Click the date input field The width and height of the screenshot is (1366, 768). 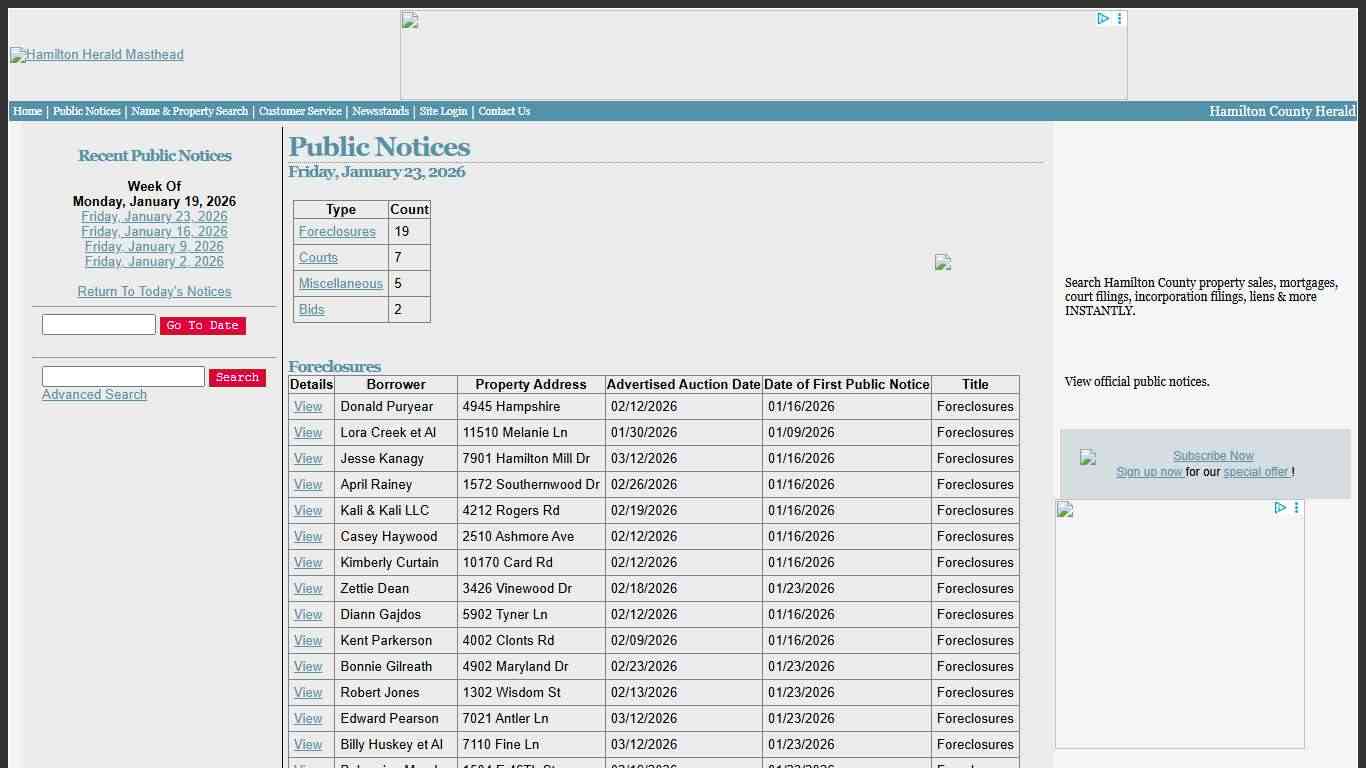pos(99,325)
